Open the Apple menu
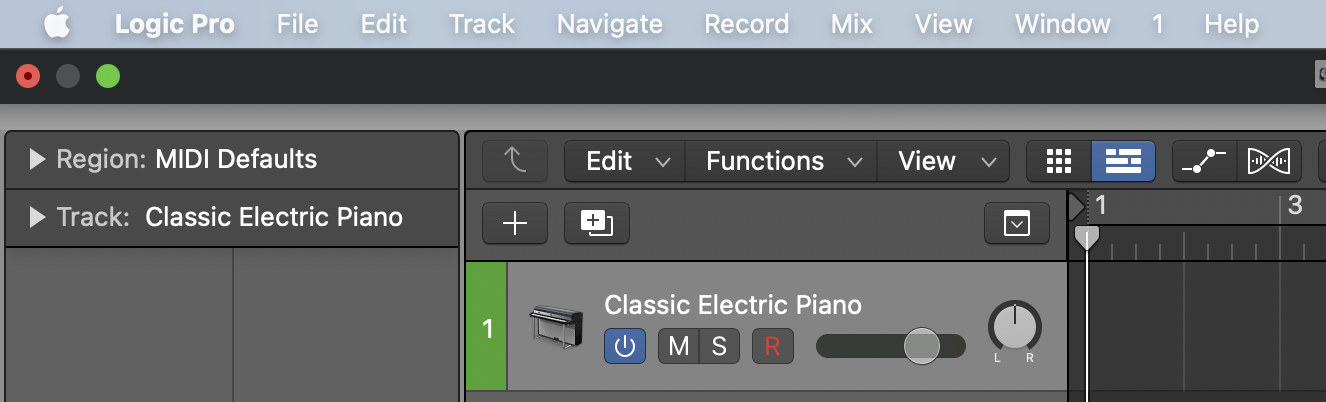This screenshot has height=402, width=1326. coord(57,23)
